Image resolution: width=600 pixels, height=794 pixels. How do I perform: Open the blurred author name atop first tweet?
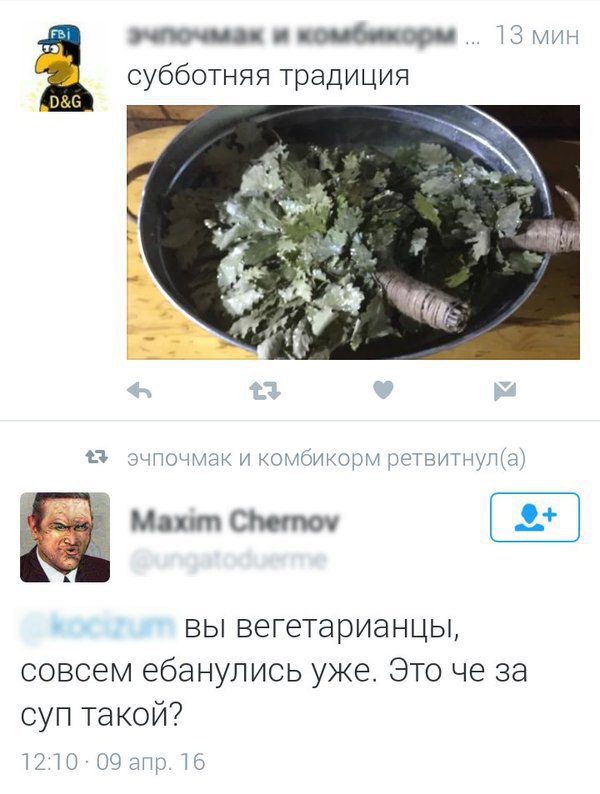[x=292, y=35]
